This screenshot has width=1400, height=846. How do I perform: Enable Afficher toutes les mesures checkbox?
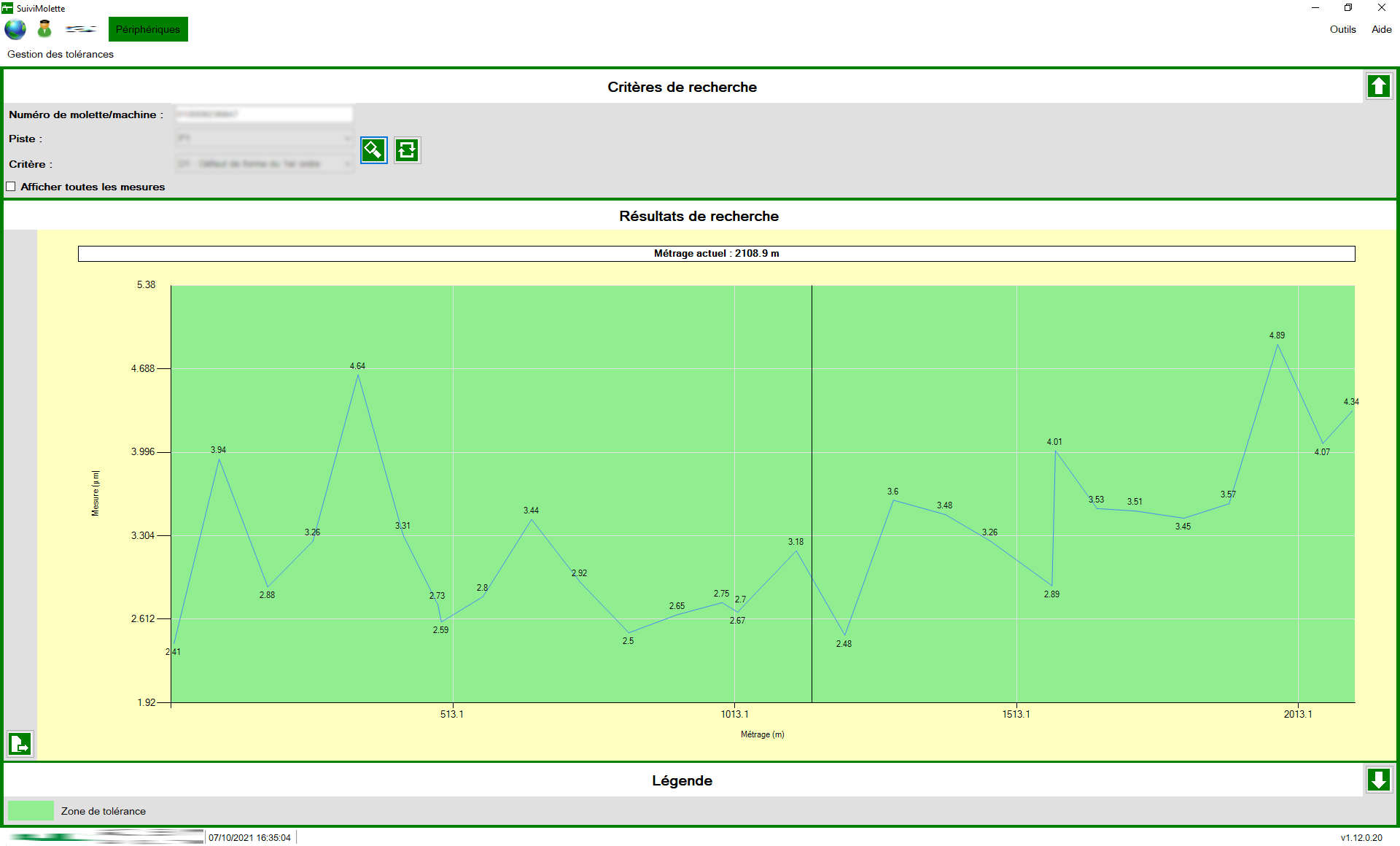click(x=11, y=187)
